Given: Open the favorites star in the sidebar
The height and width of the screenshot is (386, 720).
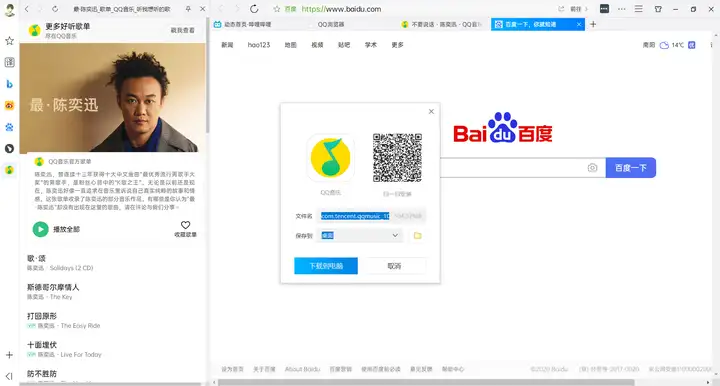Looking at the screenshot, I should pyautogui.click(x=9, y=41).
